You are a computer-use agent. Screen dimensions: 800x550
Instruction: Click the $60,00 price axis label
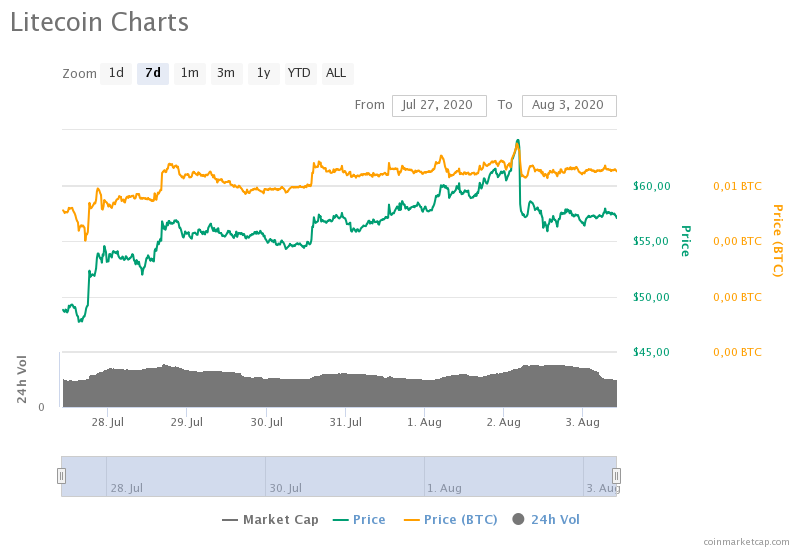click(652, 186)
